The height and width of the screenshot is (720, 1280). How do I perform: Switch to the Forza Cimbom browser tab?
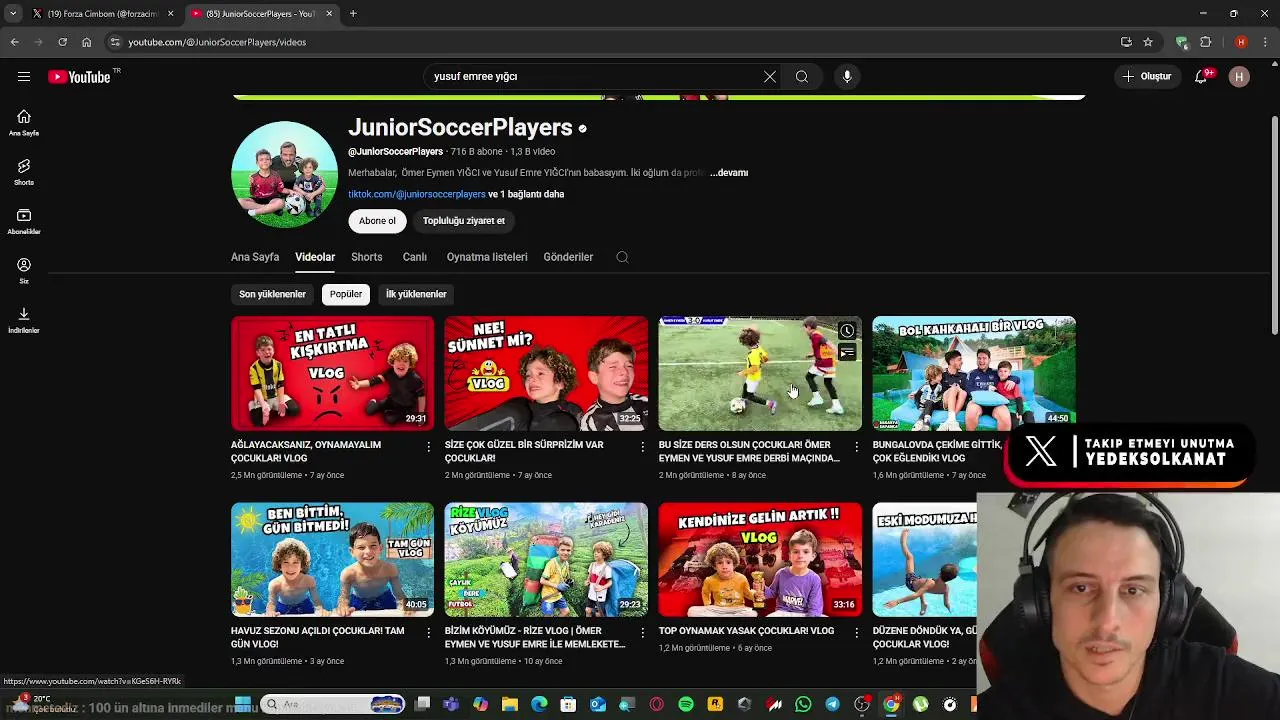103,14
